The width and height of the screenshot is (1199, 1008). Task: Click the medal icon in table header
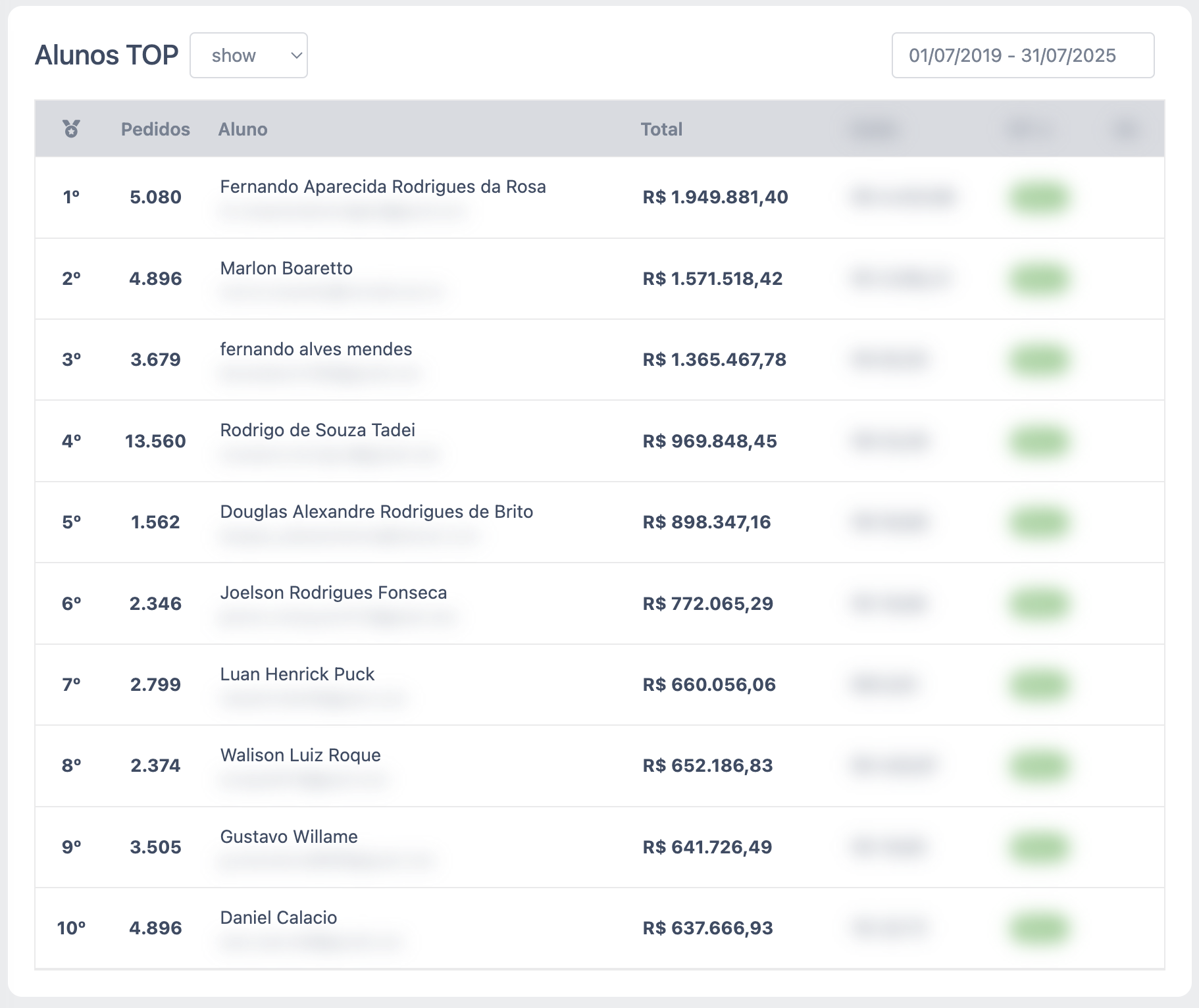(x=71, y=129)
